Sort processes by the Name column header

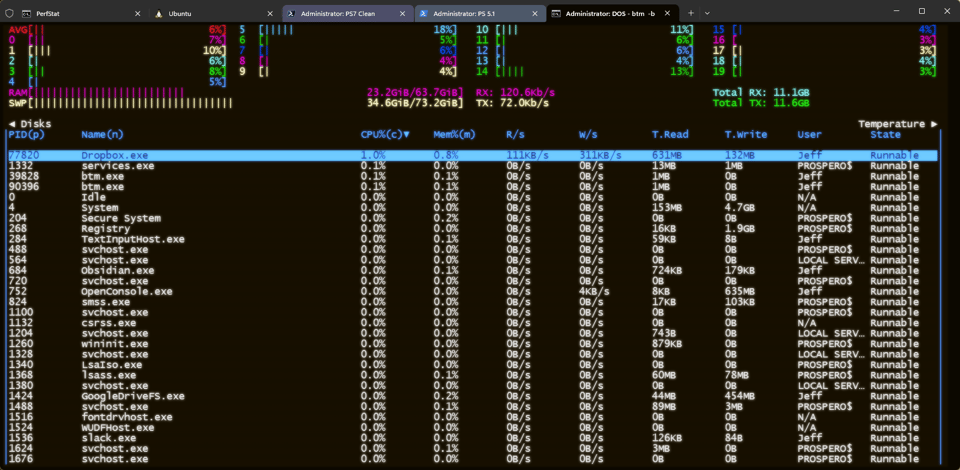(x=102, y=134)
